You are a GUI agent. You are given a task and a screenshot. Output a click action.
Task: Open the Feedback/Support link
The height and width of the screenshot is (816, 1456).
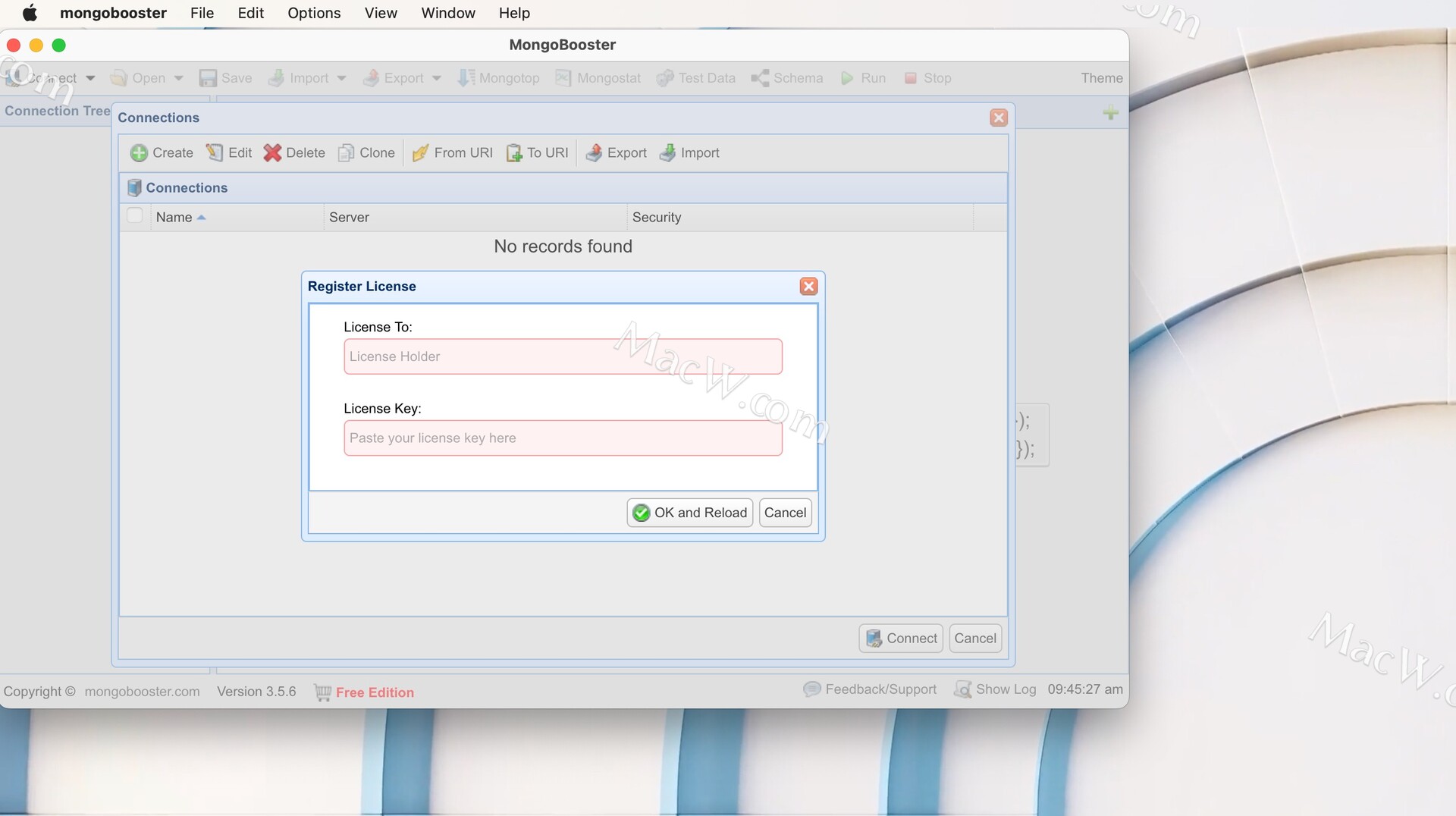(870, 689)
